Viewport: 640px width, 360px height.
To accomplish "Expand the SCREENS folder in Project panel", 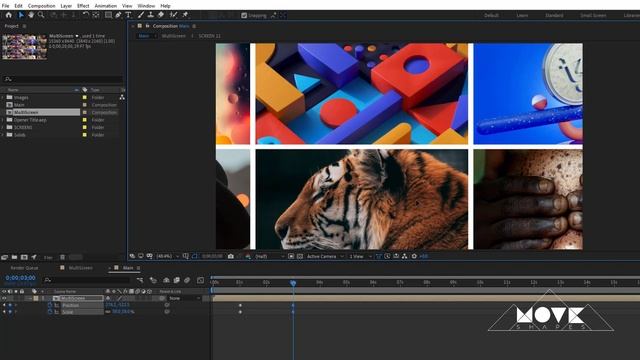I will coord(3,127).
